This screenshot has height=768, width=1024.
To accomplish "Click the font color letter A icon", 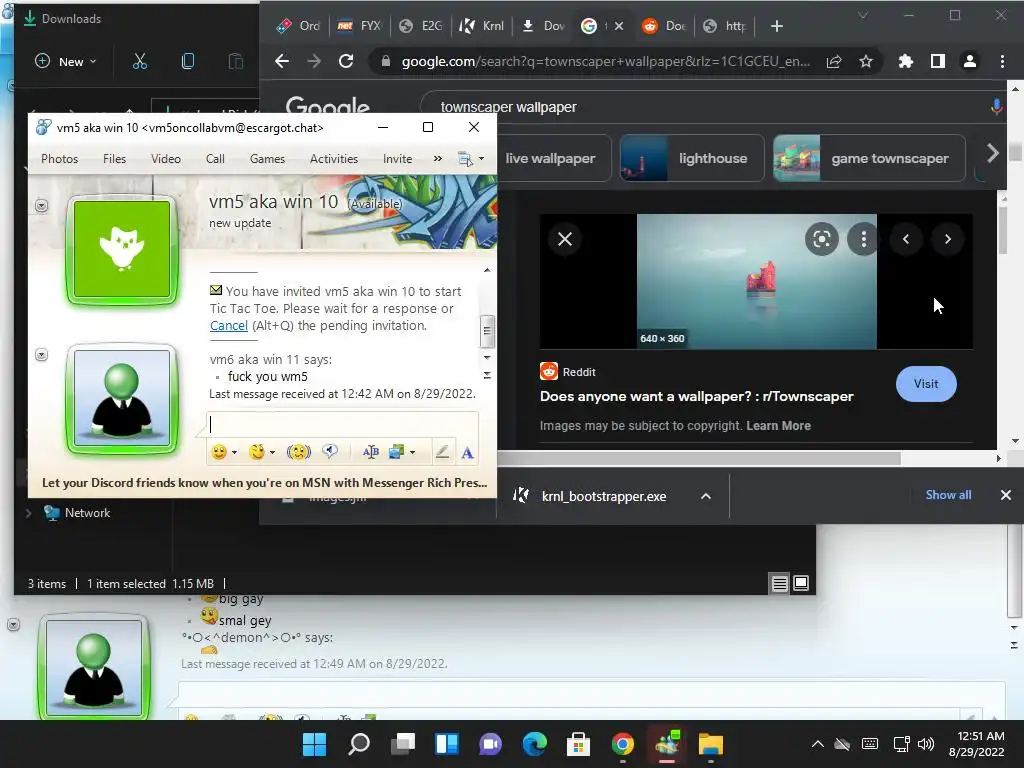I will pyautogui.click(x=468, y=453).
